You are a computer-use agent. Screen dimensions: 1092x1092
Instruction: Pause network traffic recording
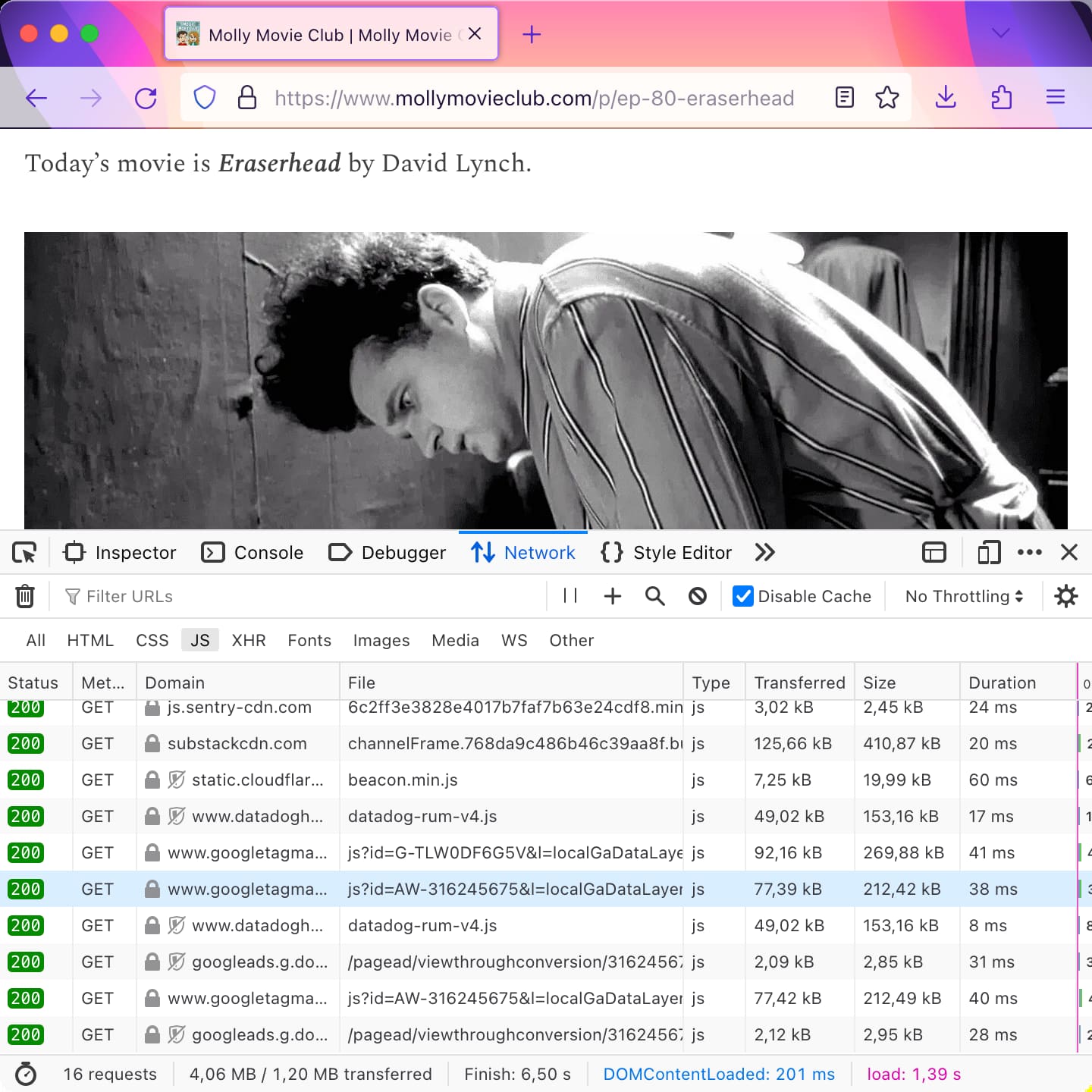pos(570,596)
